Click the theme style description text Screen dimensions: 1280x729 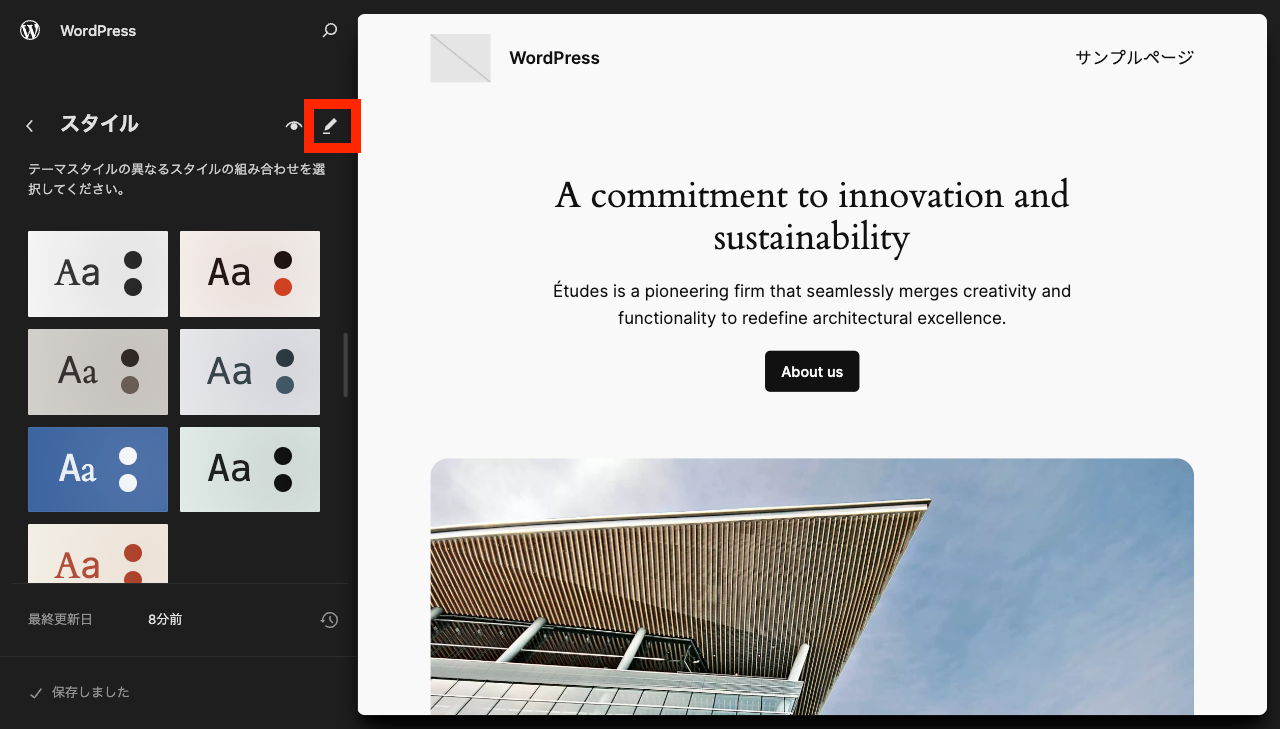(177, 179)
